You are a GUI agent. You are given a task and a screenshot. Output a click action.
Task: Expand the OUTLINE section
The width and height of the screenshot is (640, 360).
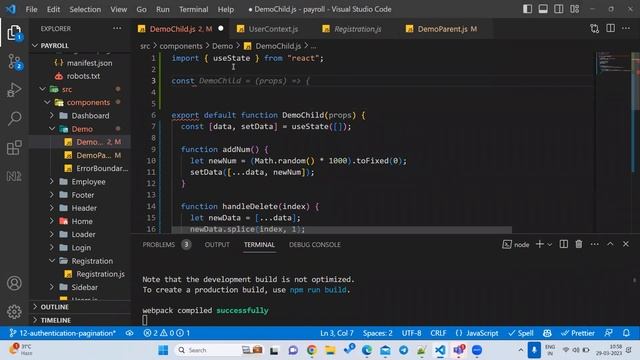tap(80, 307)
